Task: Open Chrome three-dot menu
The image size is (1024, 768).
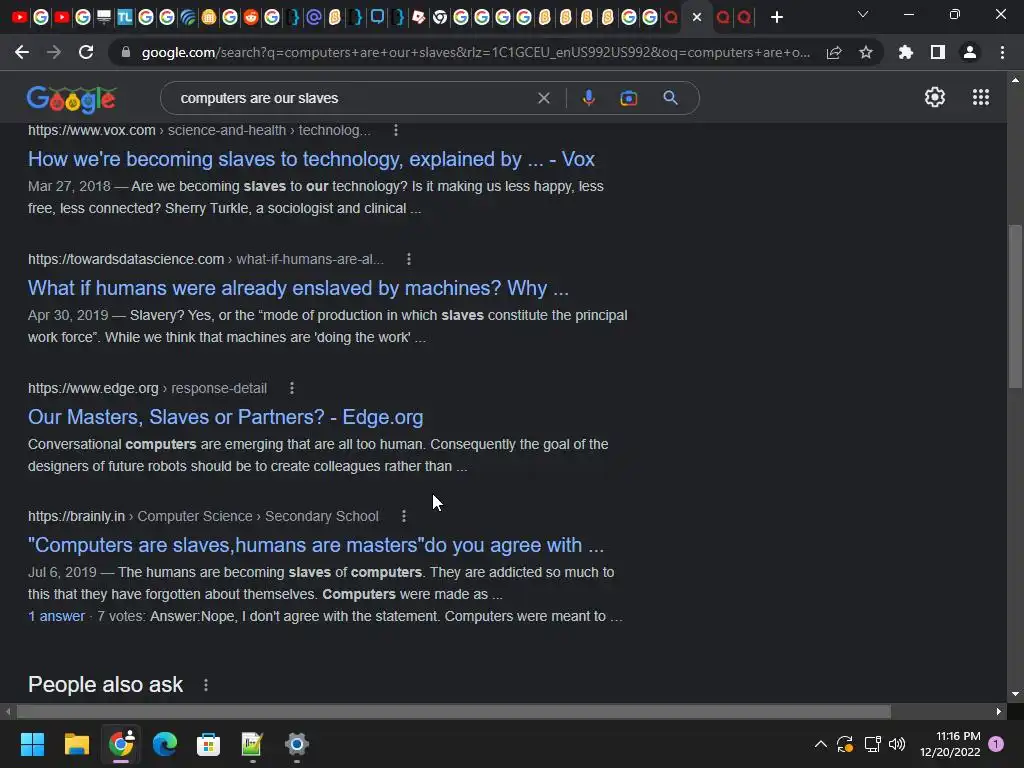Action: (x=1002, y=52)
